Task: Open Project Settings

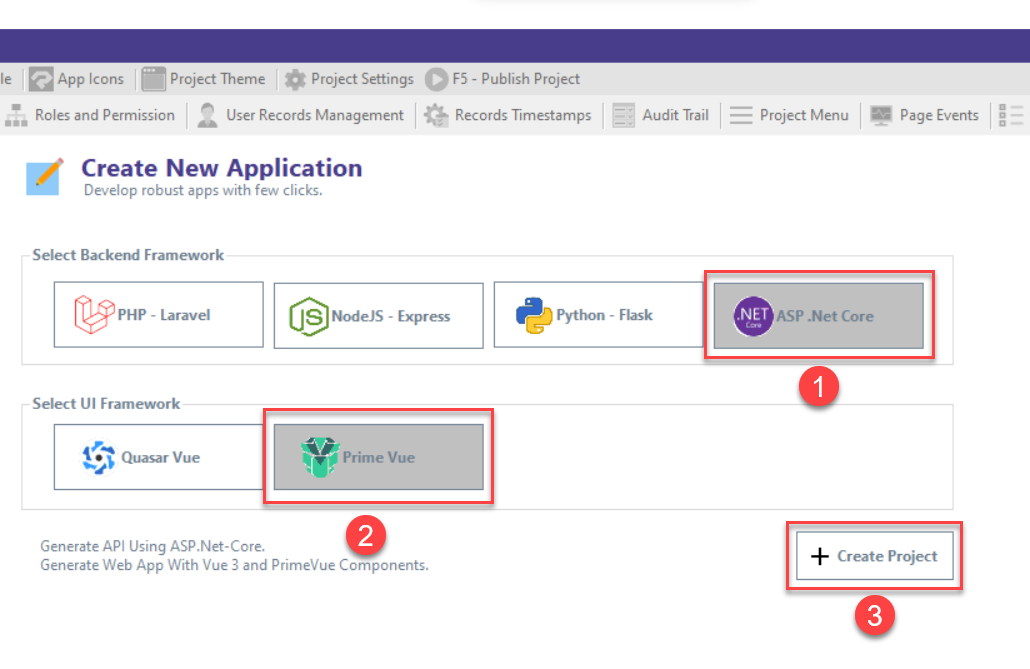Action: [349, 79]
